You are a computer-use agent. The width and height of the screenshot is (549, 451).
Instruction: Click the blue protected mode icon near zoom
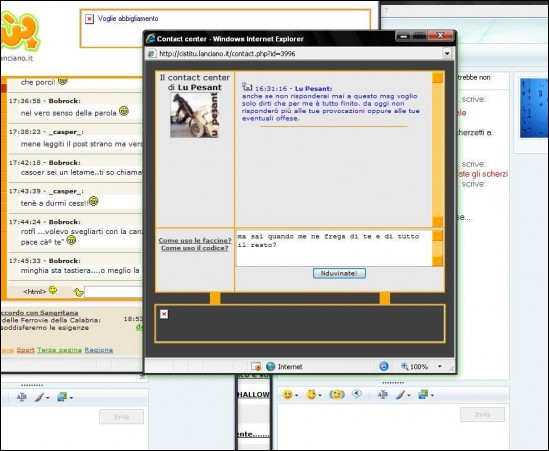click(x=384, y=366)
